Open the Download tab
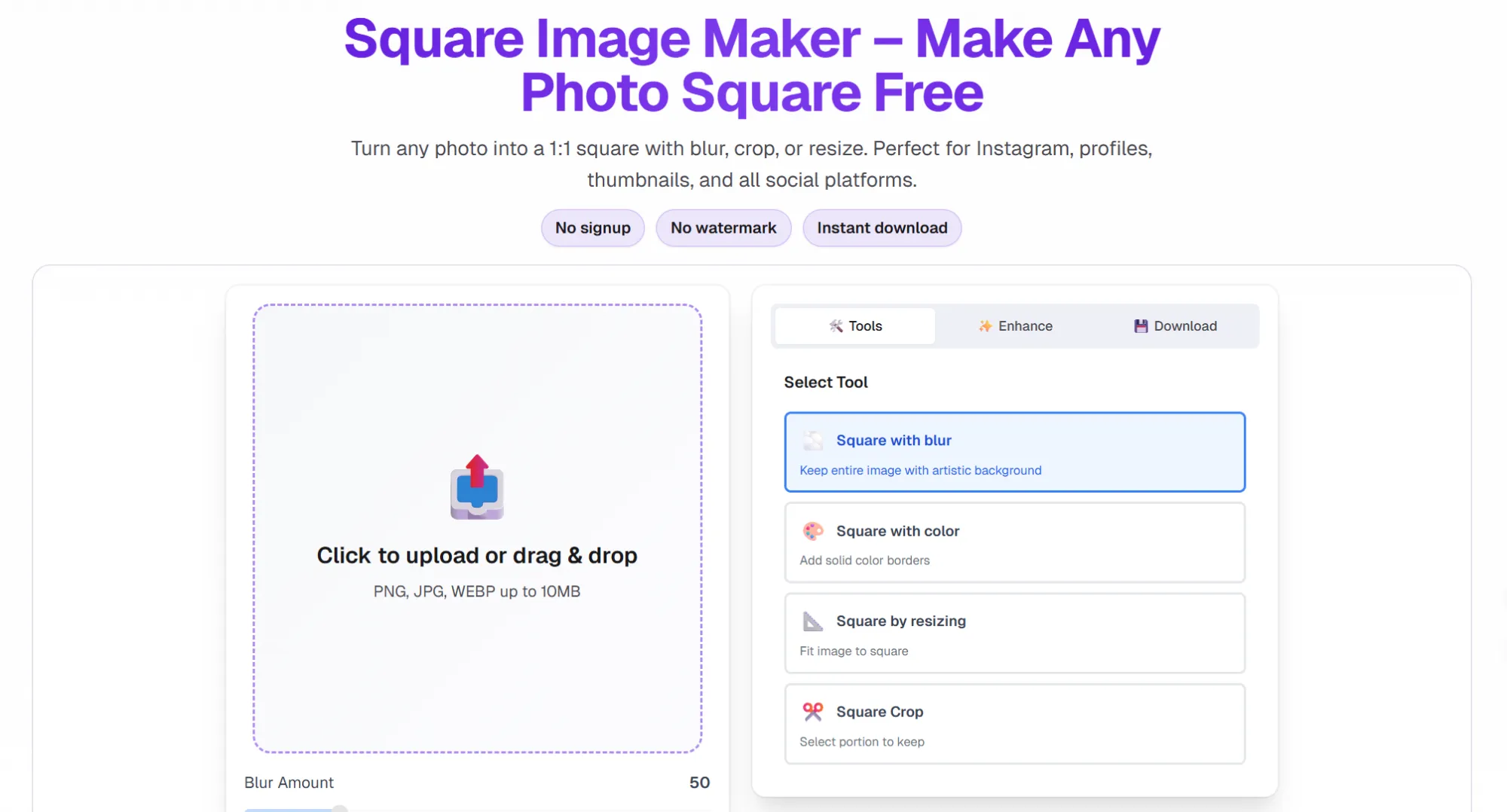This screenshot has height=812, width=1507. click(x=1175, y=326)
